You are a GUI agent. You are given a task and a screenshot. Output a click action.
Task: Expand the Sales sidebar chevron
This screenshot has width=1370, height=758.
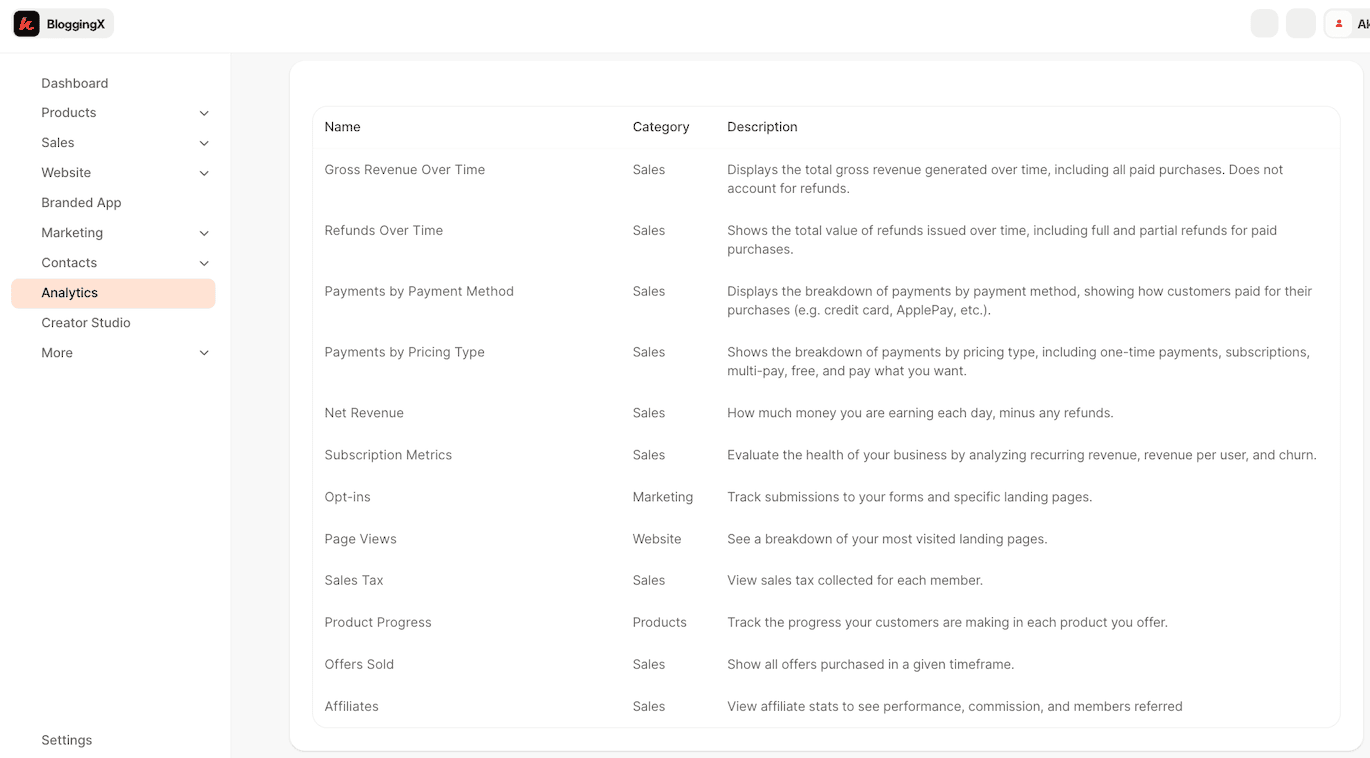tap(204, 143)
